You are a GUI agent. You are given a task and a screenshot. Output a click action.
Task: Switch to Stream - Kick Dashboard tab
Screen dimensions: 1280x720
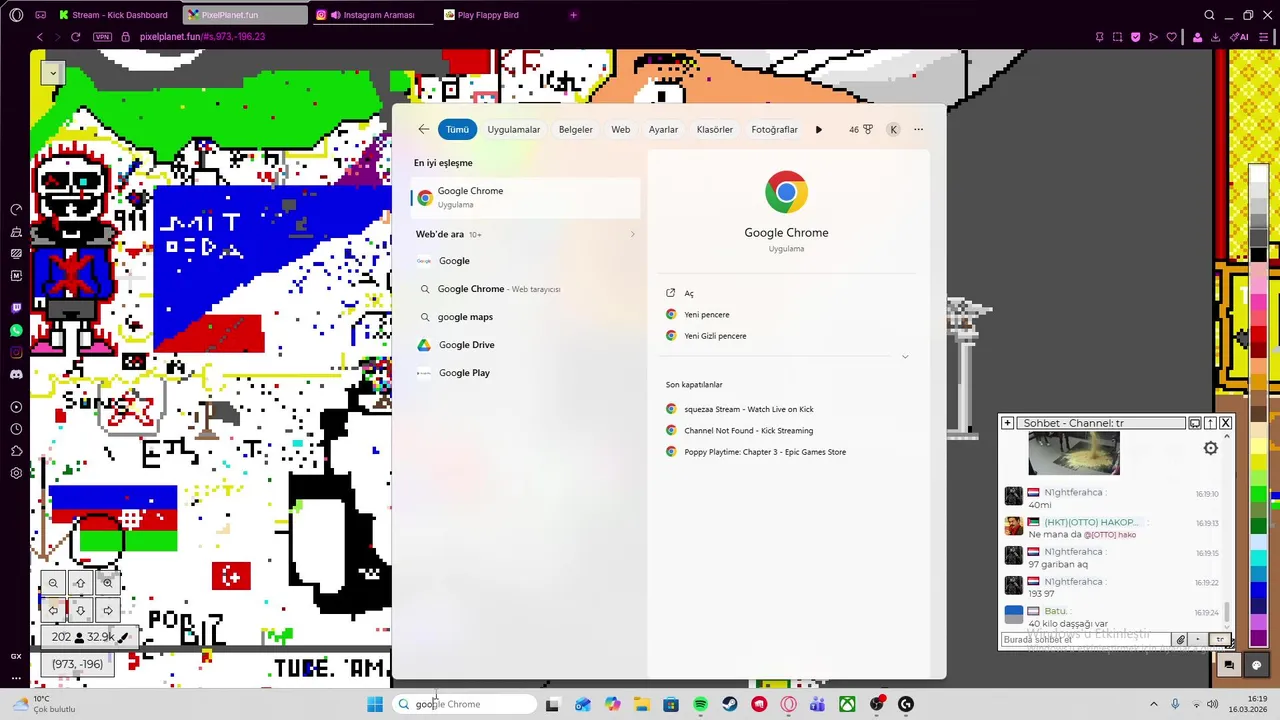(x=113, y=15)
